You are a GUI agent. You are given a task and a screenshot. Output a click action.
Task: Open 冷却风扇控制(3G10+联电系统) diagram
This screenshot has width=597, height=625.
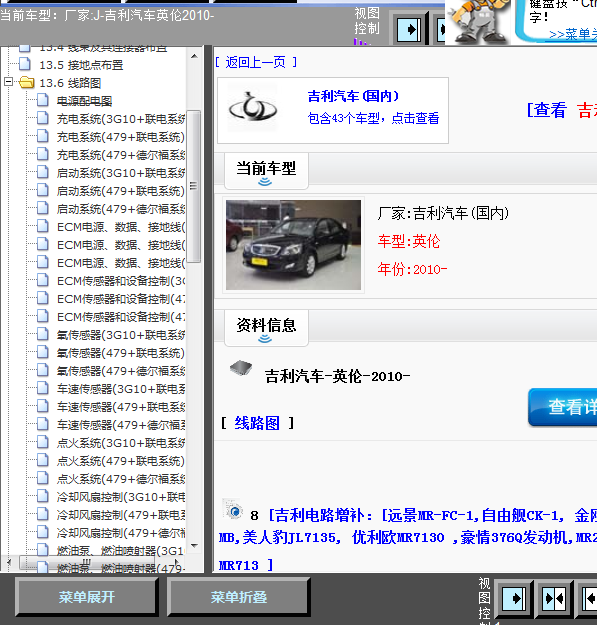(x=121, y=497)
